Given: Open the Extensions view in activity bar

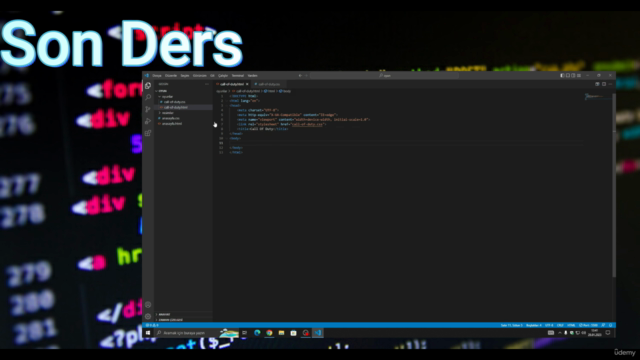Looking at the screenshot, I should [x=148, y=133].
